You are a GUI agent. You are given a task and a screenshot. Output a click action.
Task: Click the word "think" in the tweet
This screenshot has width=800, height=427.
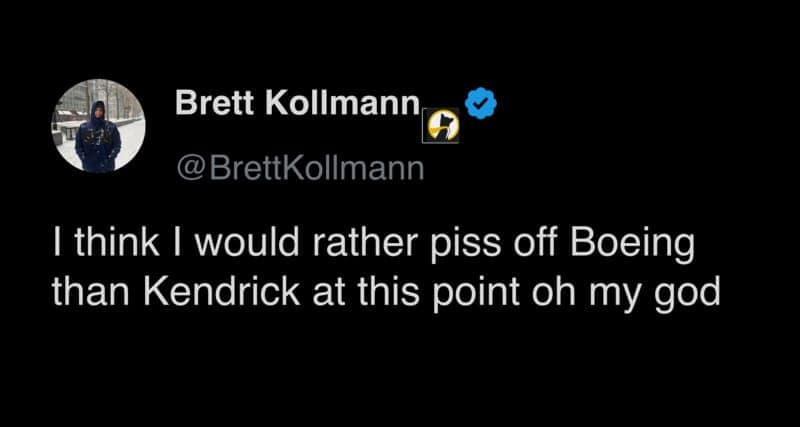108,245
